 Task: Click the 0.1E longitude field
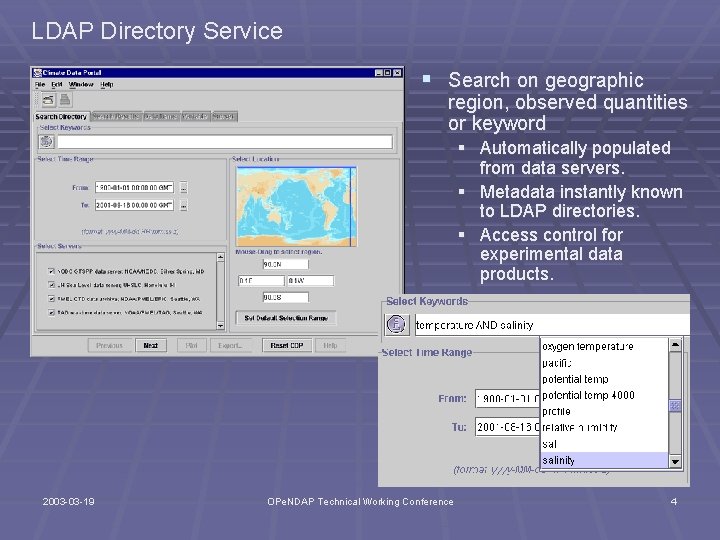click(261, 281)
